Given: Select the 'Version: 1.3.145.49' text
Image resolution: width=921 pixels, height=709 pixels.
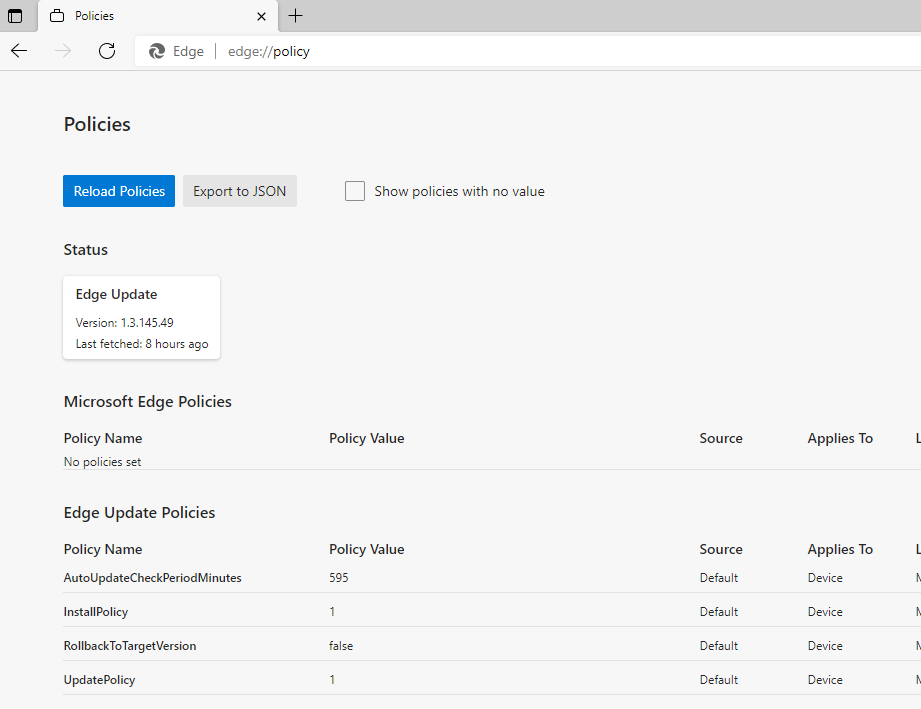Looking at the screenshot, I should click(x=125, y=322).
